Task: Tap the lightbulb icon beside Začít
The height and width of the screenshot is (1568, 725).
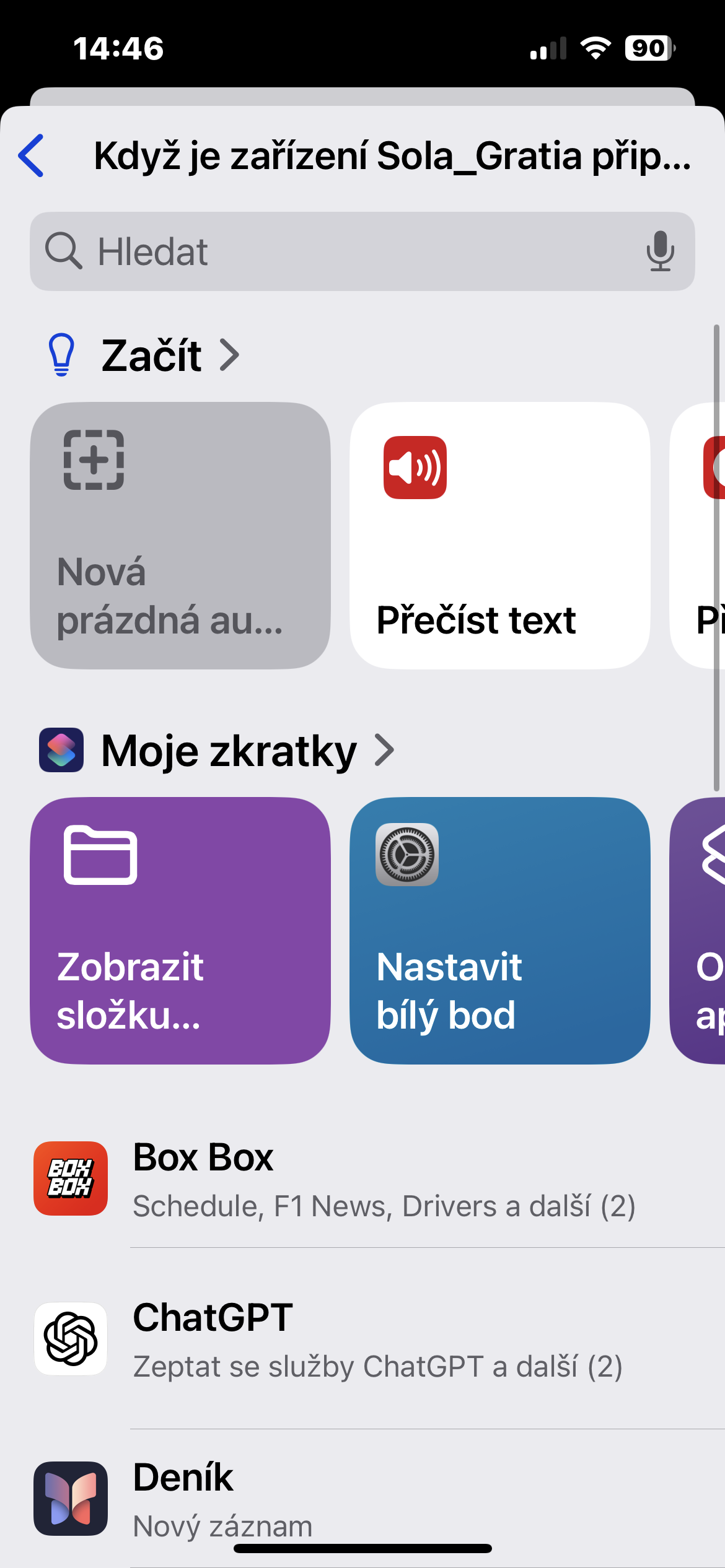Action: click(x=61, y=355)
